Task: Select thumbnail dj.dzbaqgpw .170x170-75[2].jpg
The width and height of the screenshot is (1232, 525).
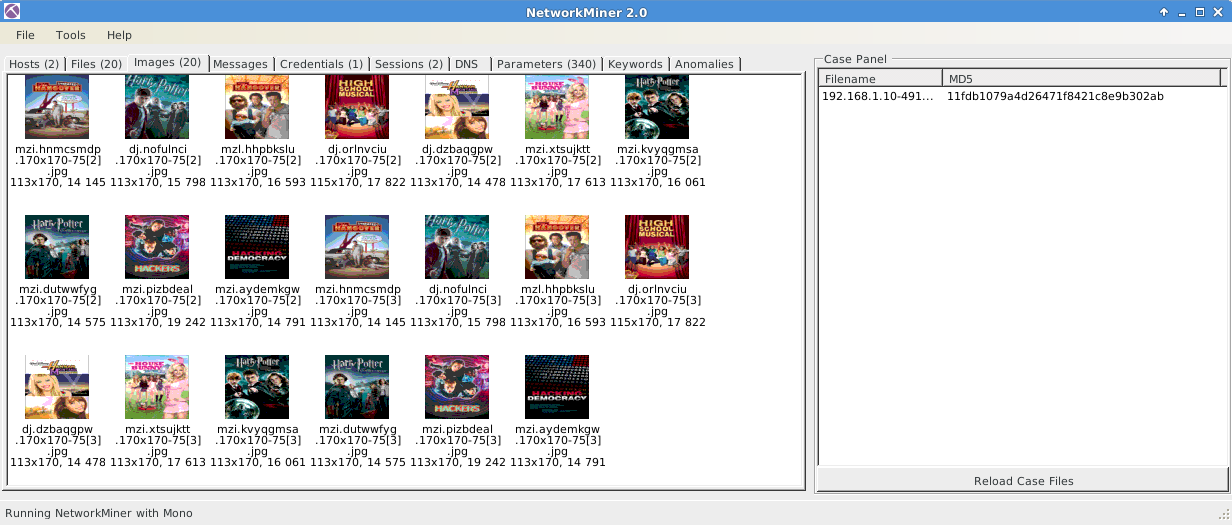Action: click(x=457, y=107)
